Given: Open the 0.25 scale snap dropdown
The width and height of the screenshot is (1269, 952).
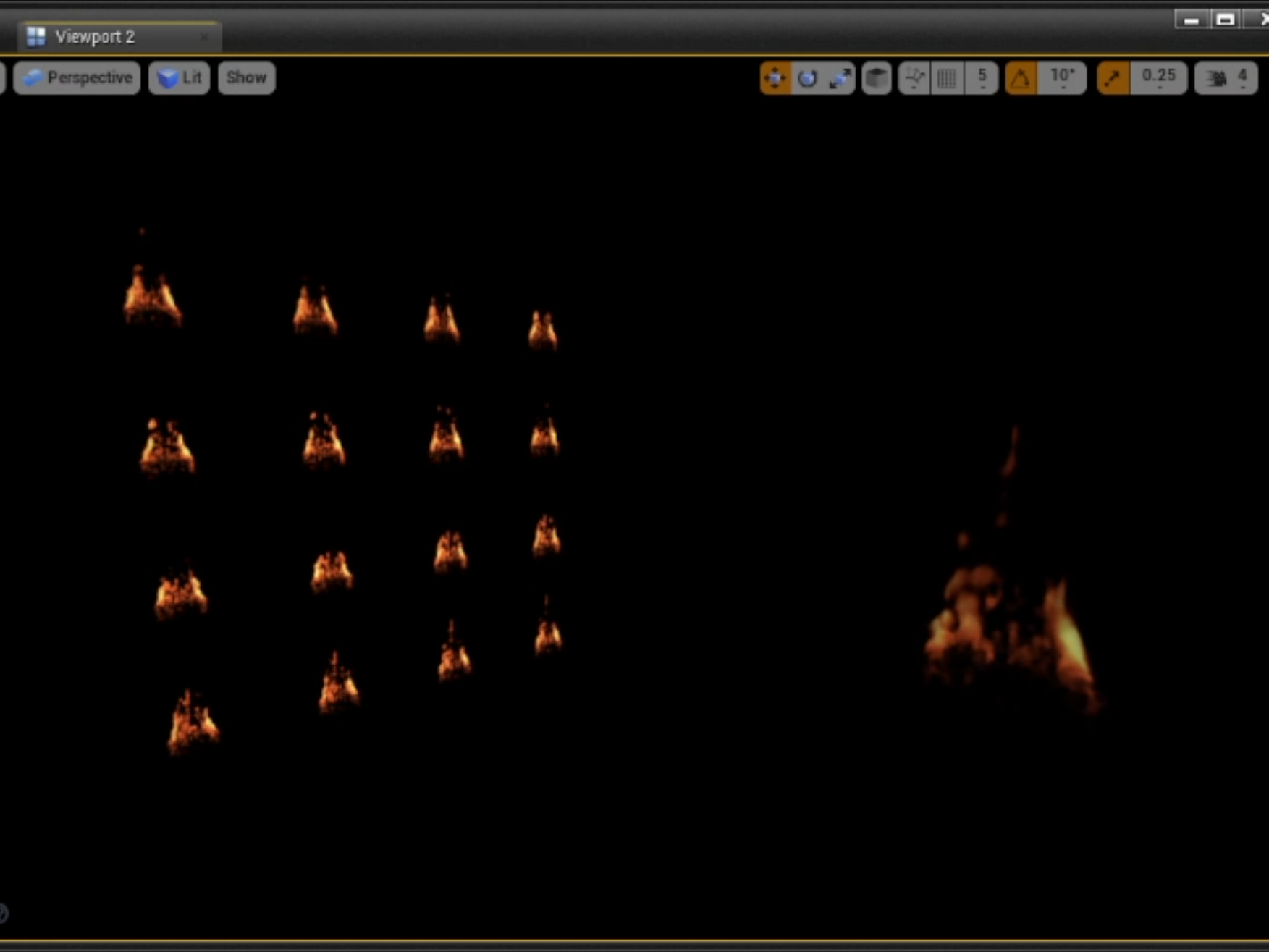Looking at the screenshot, I should pyautogui.click(x=1158, y=78).
